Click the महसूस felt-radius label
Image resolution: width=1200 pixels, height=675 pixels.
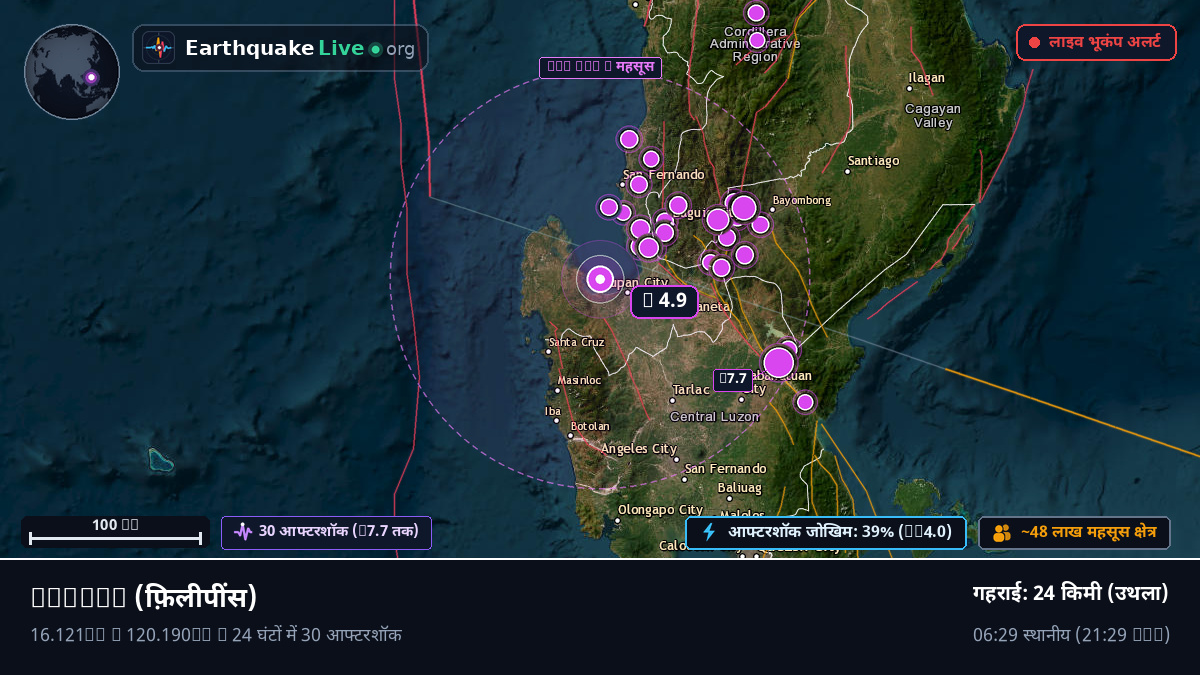(x=600, y=68)
